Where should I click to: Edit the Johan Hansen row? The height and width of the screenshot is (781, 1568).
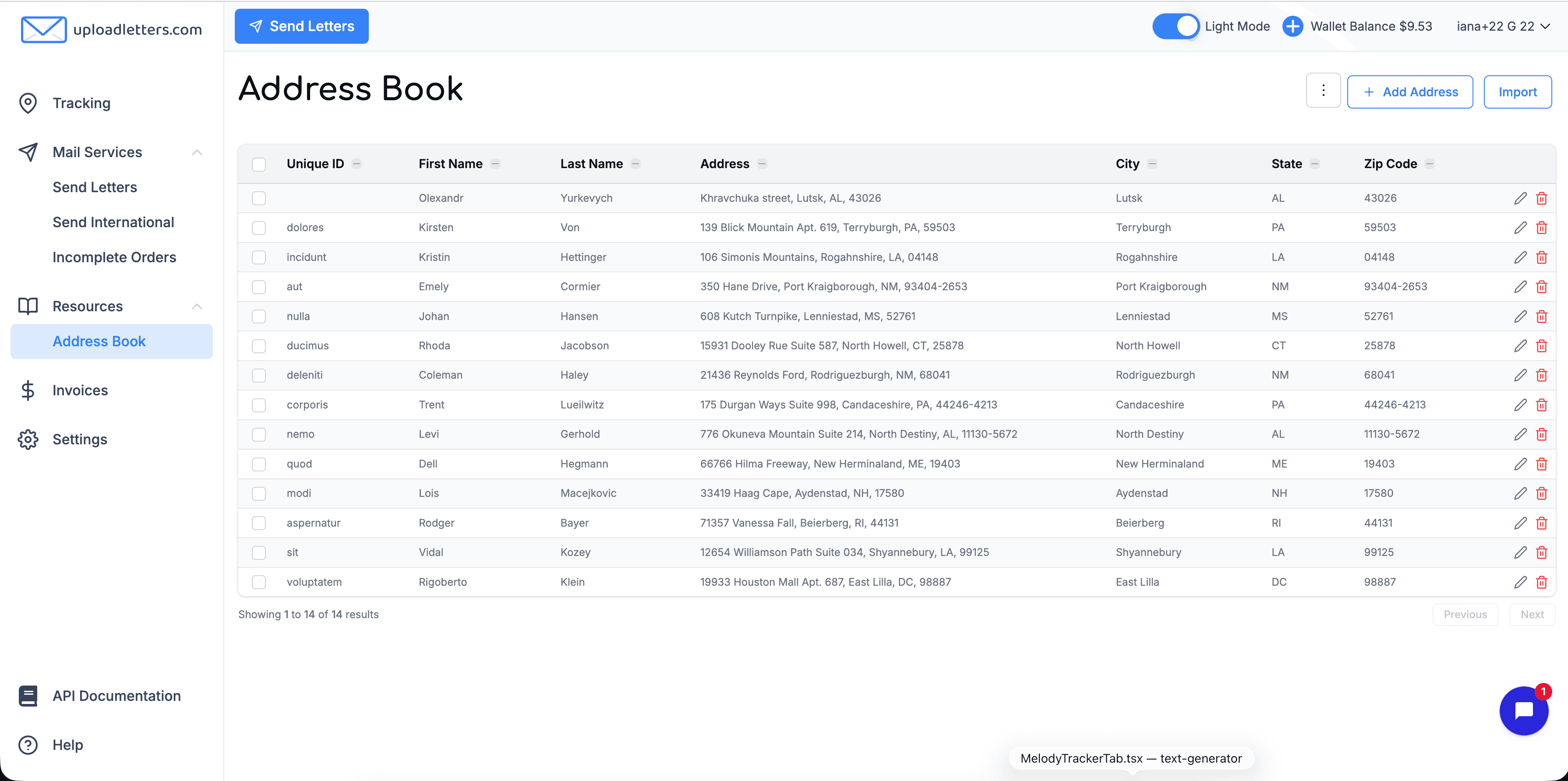[x=1520, y=316]
